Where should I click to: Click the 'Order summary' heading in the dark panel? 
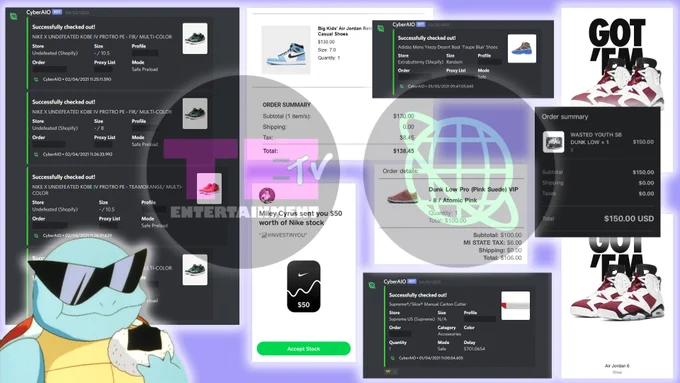[565, 117]
